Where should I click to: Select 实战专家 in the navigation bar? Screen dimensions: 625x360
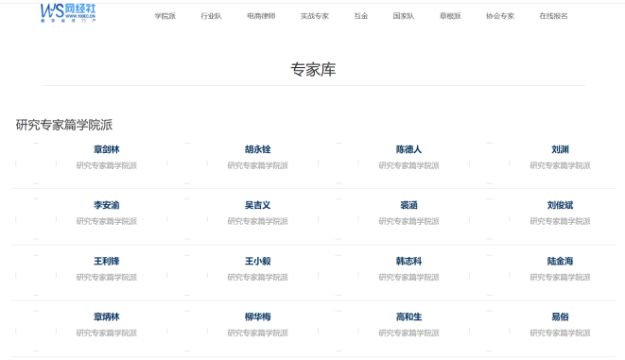click(x=314, y=16)
